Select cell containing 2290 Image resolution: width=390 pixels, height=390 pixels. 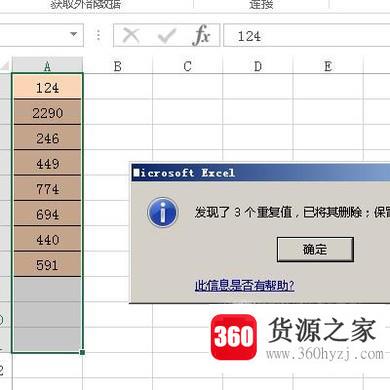tap(47, 112)
